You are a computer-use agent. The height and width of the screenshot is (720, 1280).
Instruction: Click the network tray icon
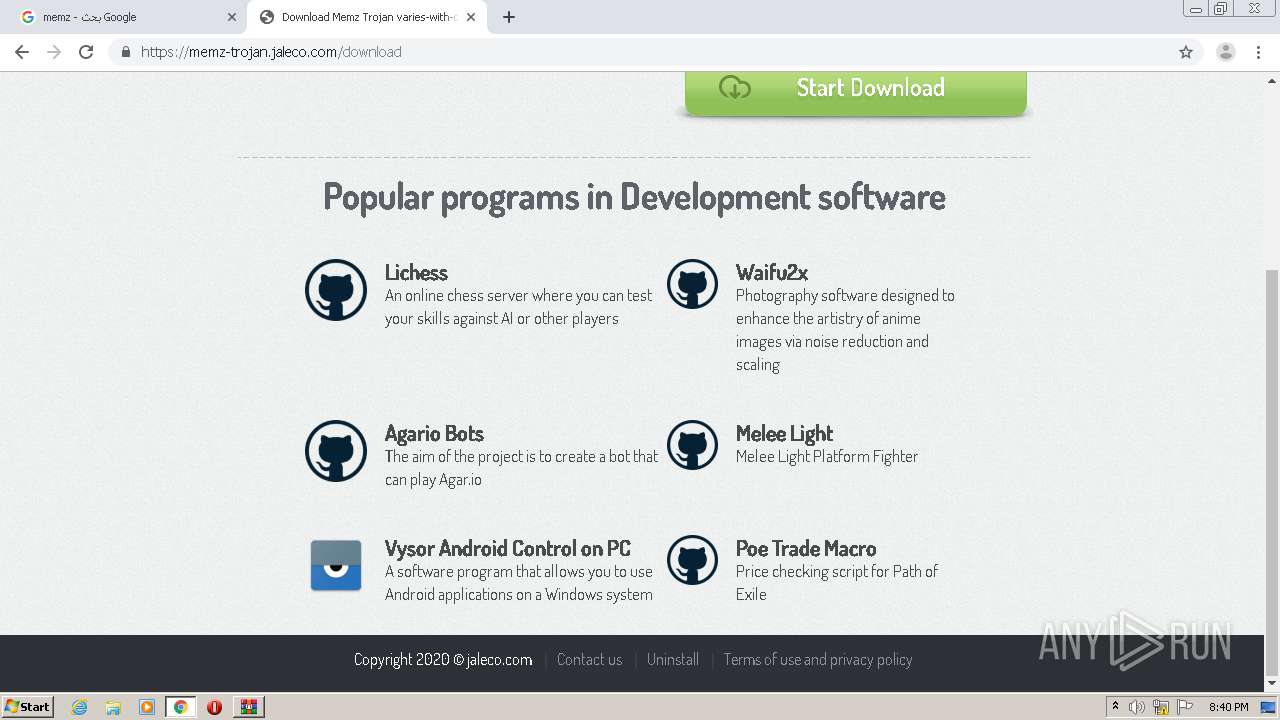click(x=1161, y=707)
